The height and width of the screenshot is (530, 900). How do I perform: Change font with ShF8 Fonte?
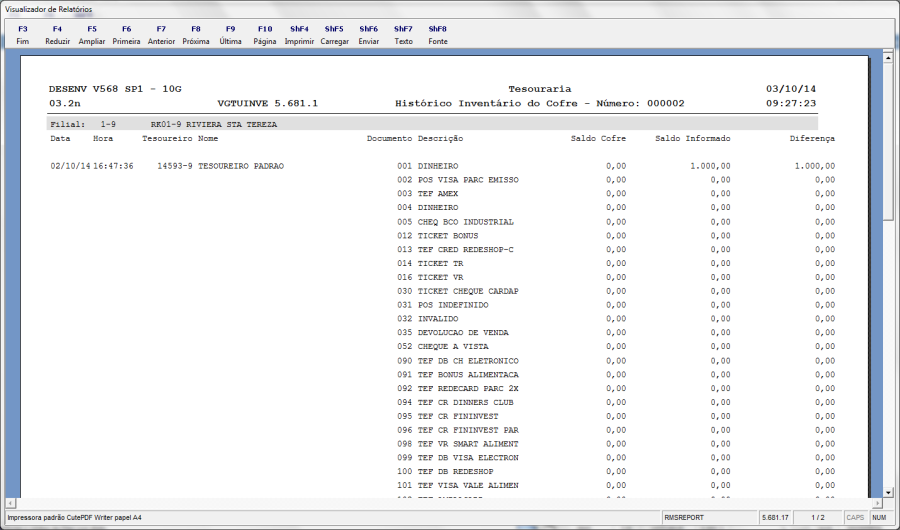(437, 35)
